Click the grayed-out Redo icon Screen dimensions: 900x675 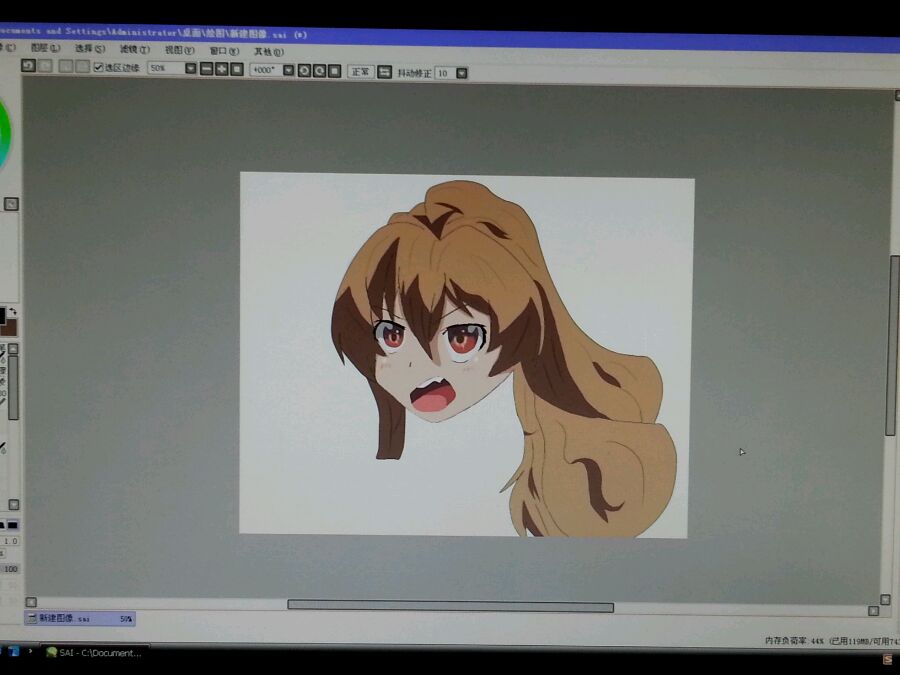45,66
